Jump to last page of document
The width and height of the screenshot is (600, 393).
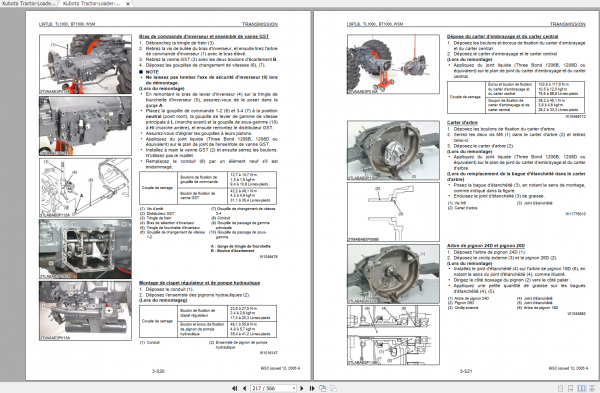[x=312, y=388]
